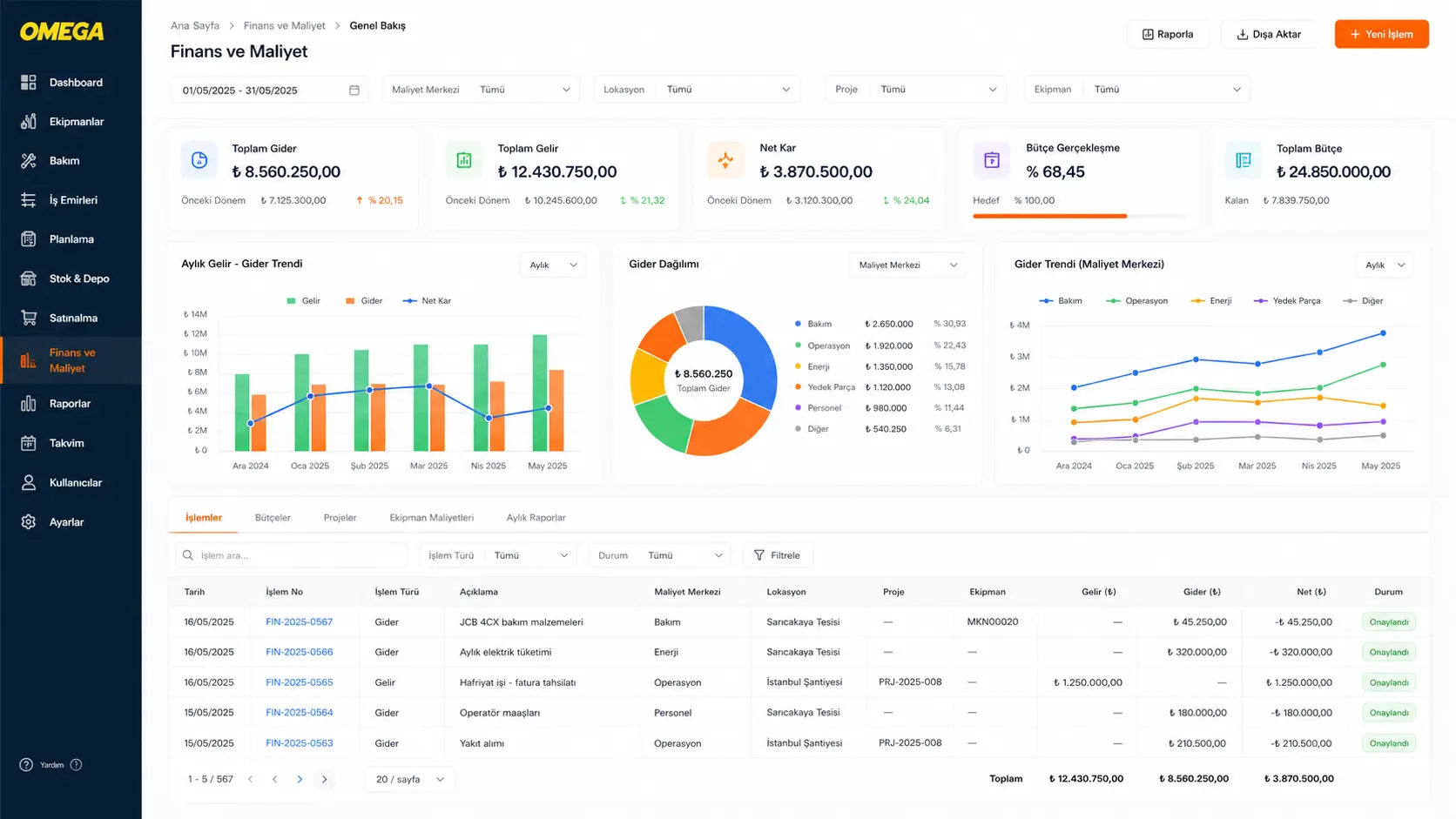Open Stok & Depo warehouse icon
Screen dimensions: 1456x819
click(29, 279)
